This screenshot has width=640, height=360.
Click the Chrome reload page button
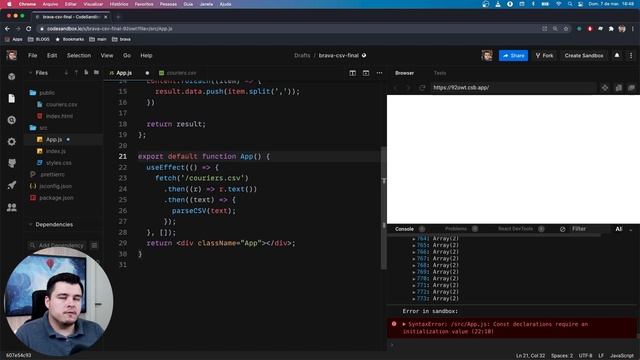tap(29, 29)
